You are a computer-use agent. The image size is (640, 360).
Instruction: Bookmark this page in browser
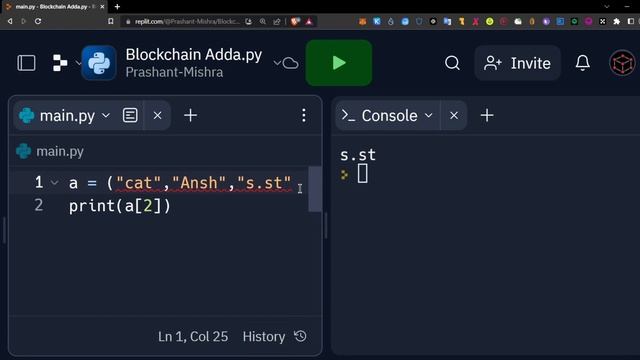(111, 21)
